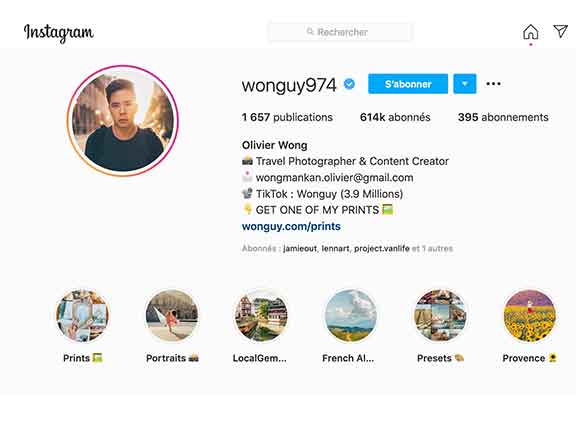Image resolution: width=576 pixels, height=432 pixels.
Task: Open the project.vanlife follower link
Action: (x=382, y=249)
